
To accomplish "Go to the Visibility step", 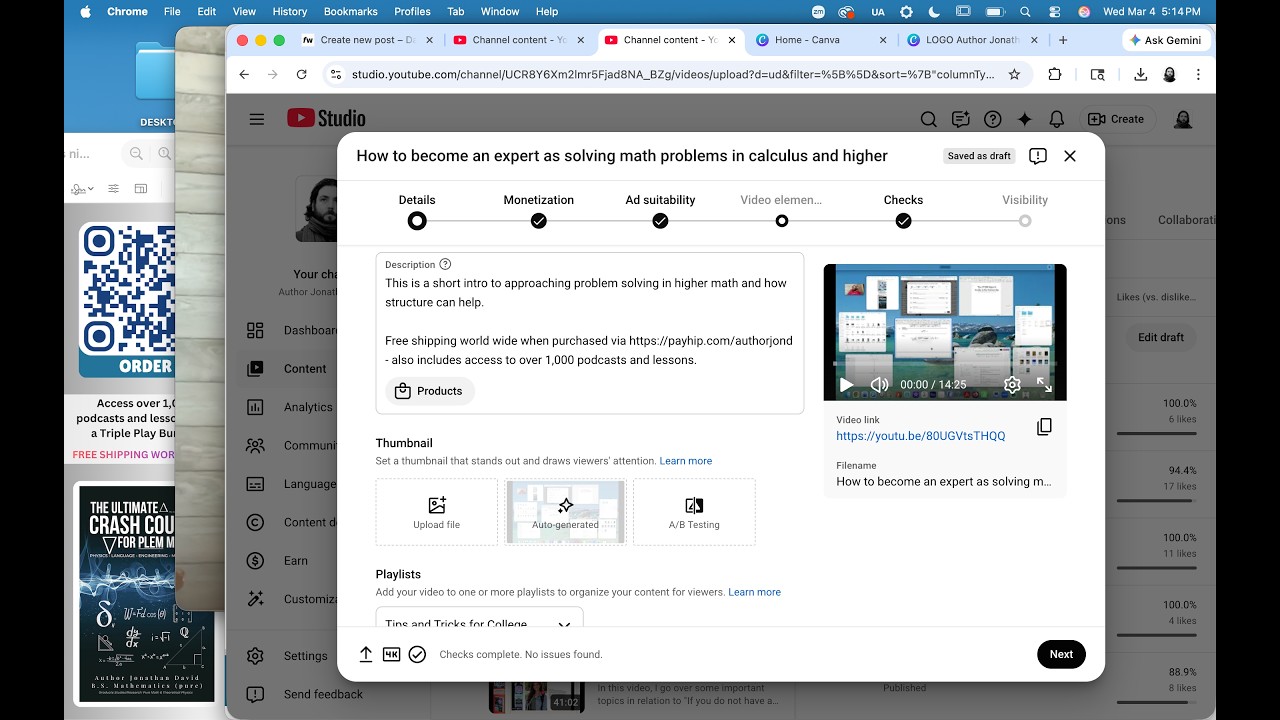I will tap(1025, 211).
